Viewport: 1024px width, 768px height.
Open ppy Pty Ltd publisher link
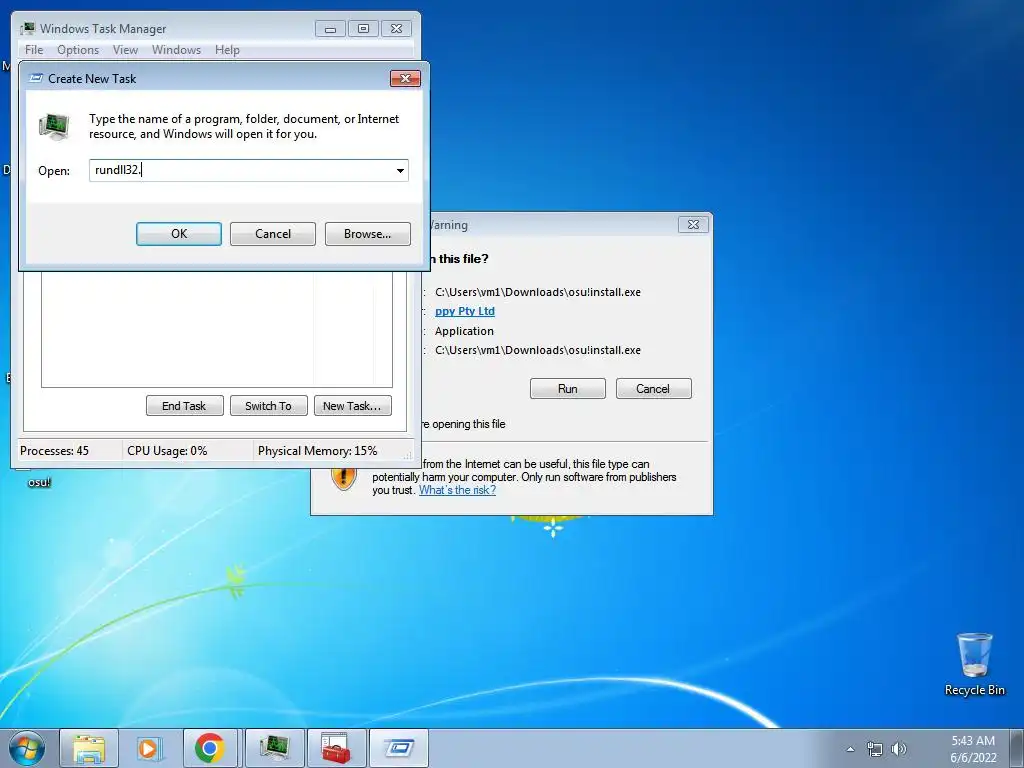click(465, 312)
